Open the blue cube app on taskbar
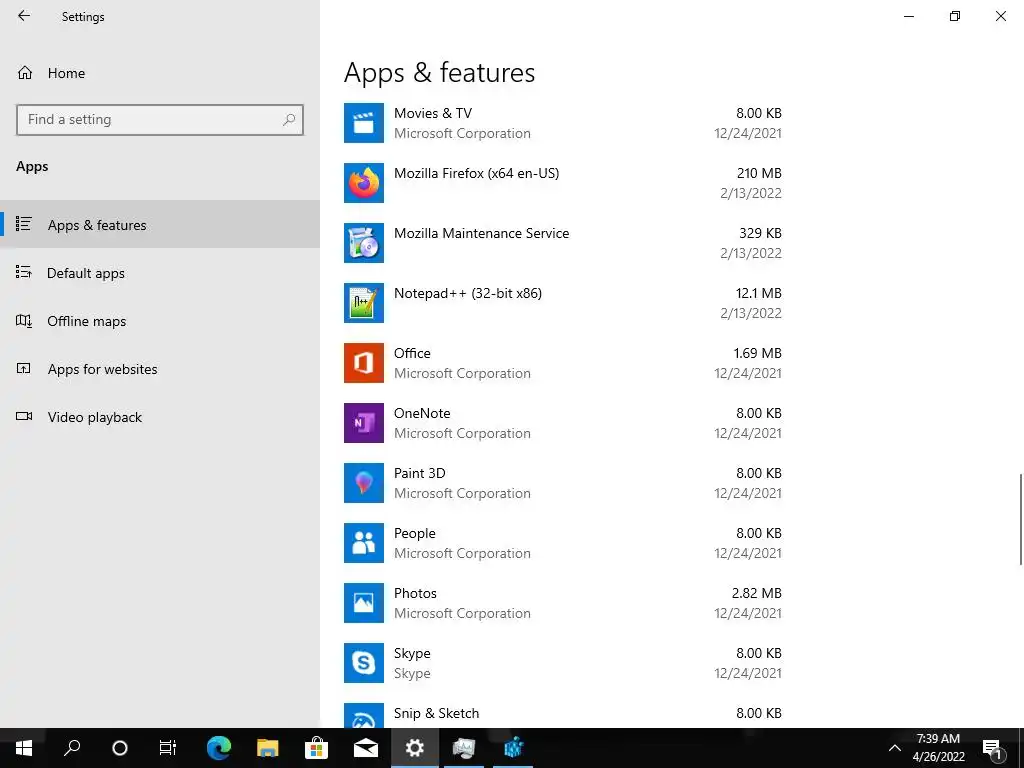1024x768 pixels. click(513, 748)
